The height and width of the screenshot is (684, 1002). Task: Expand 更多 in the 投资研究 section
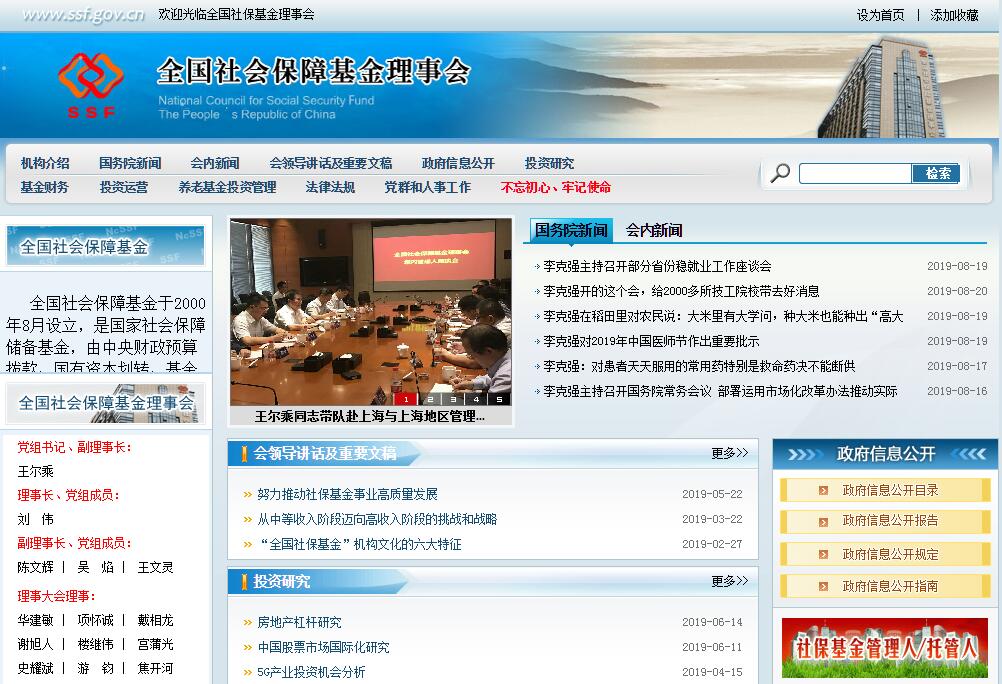[729, 581]
